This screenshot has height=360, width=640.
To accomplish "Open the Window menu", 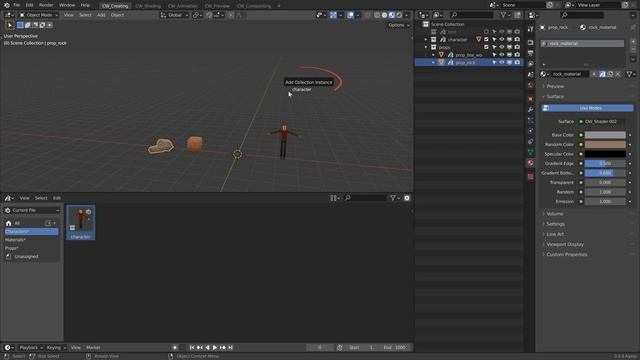I will pos(67,5).
